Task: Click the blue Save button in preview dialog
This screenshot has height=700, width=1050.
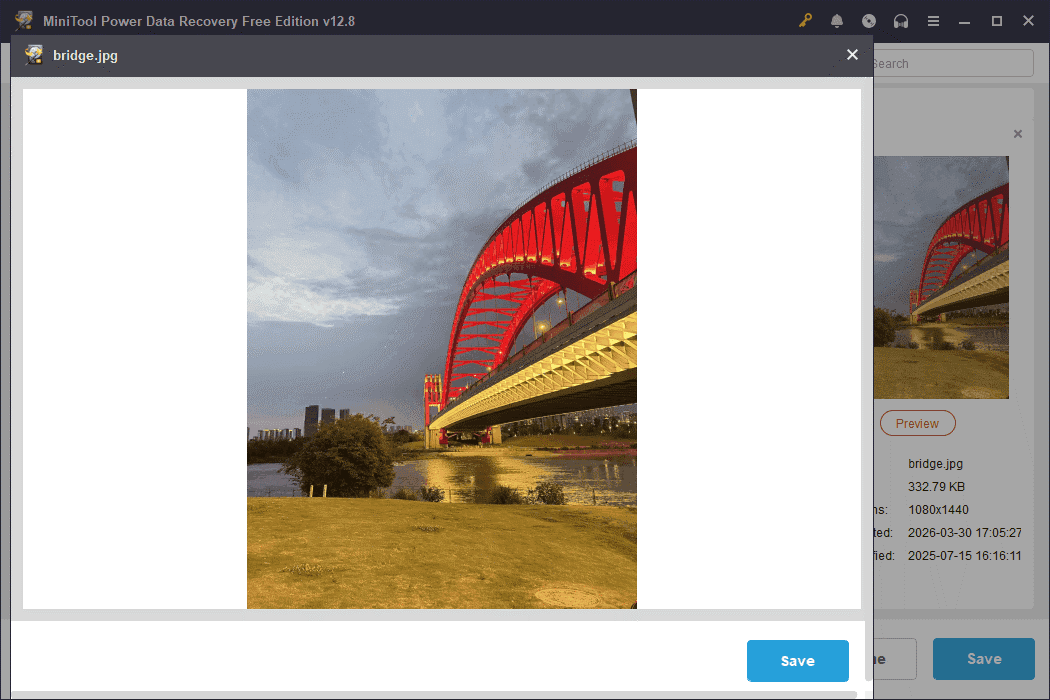Action: pyautogui.click(x=797, y=661)
